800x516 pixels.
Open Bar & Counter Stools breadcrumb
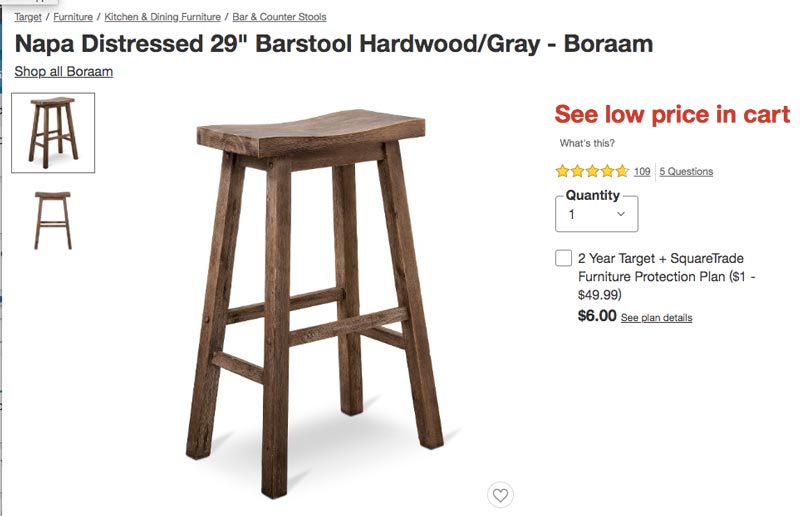point(279,17)
